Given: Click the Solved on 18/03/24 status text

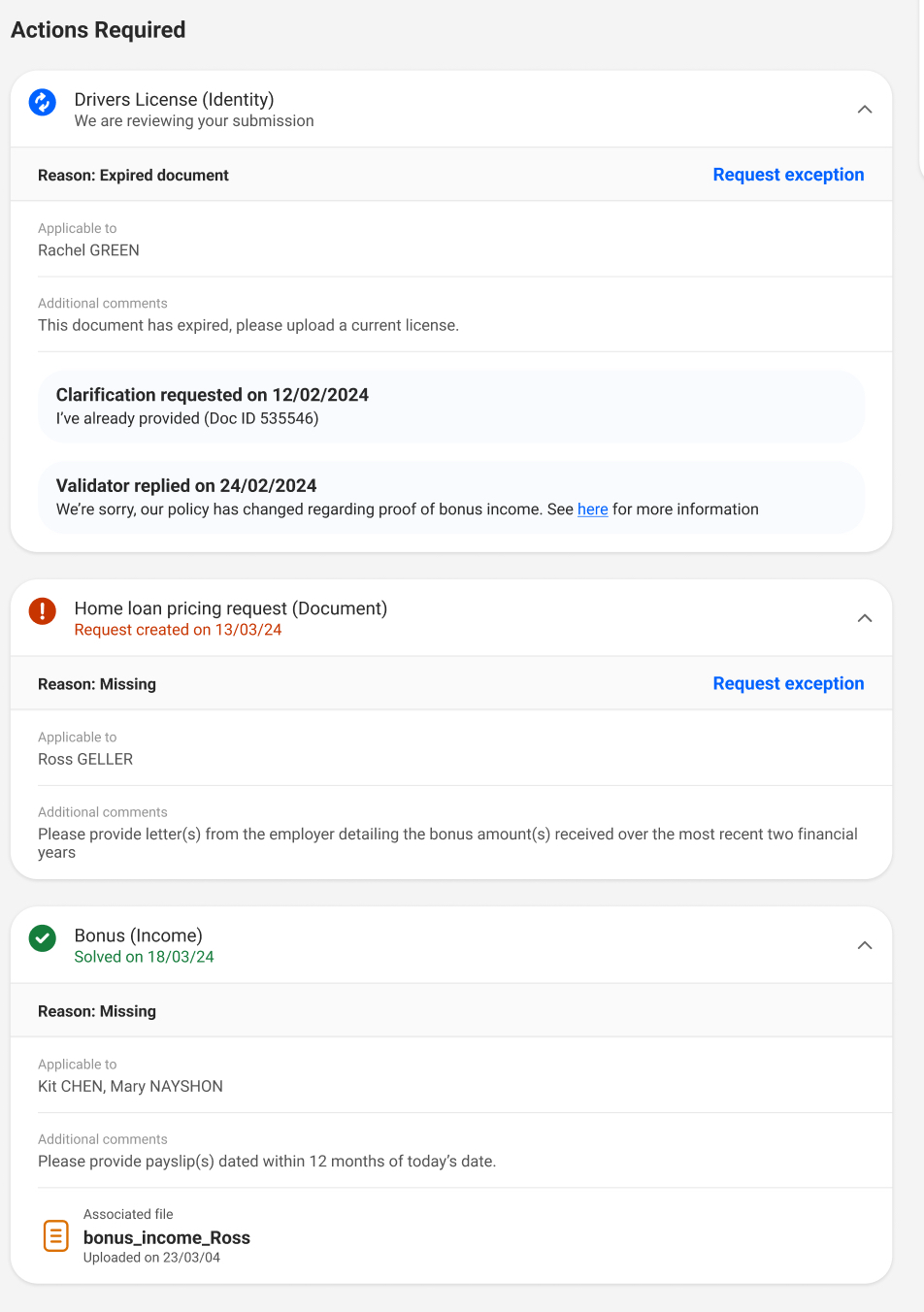Looking at the screenshot, I should (144, 957).
